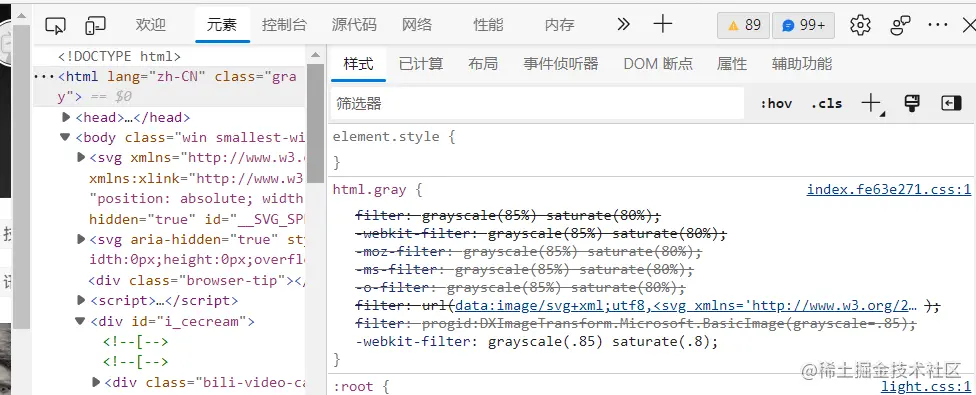976x395 pixels.
Task: Toggle device emulation icon
Action: (x=95, y=25)
